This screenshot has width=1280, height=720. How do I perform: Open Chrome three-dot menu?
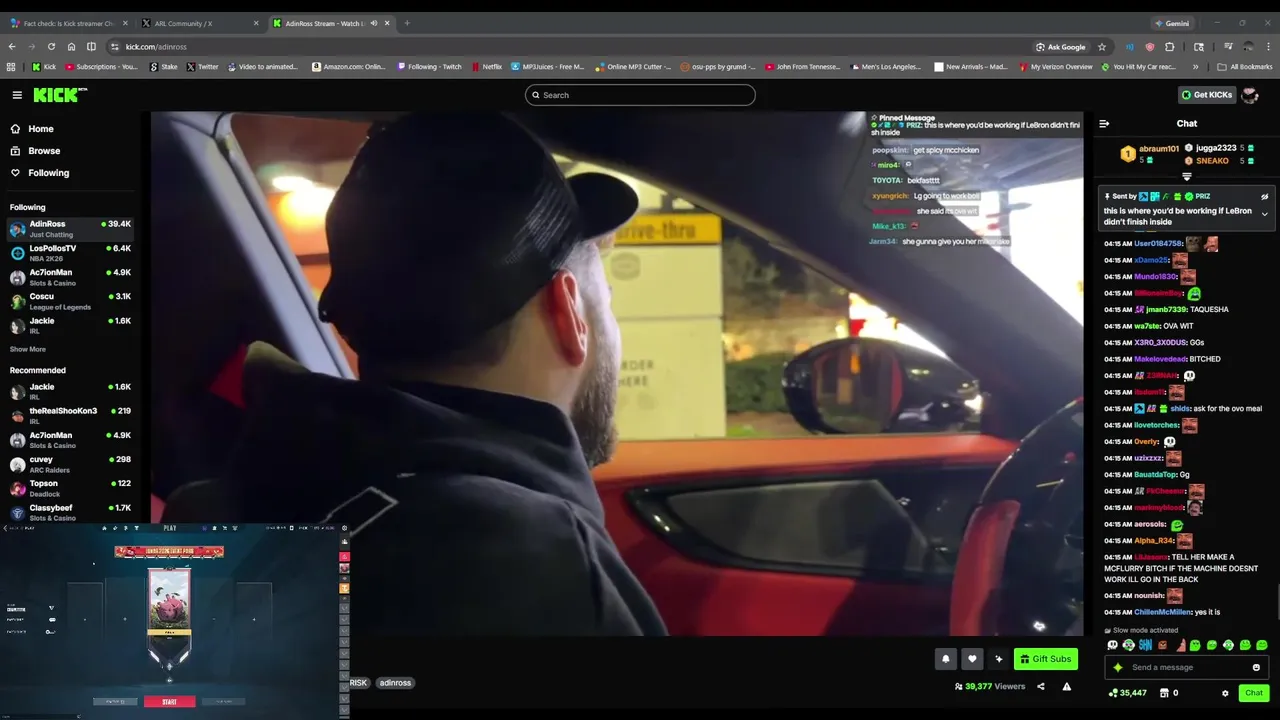[x=1268, y=47]
